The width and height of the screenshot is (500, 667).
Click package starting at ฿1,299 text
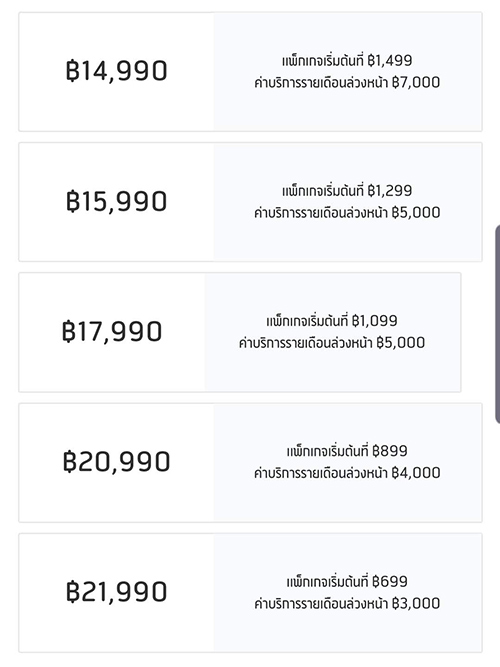tap(347, 191)
